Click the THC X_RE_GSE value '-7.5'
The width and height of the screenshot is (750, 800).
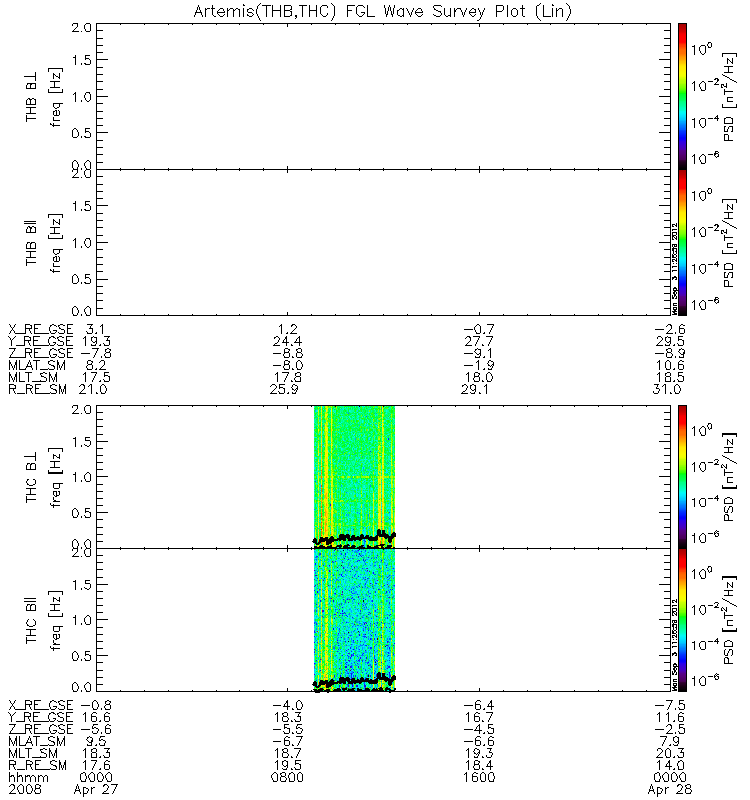tap(670, 705)
